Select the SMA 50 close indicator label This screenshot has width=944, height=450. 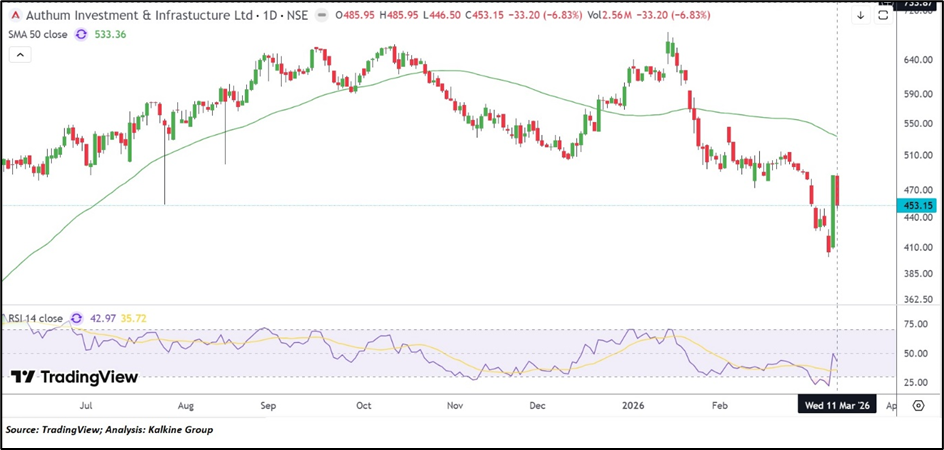coord(38,35)
